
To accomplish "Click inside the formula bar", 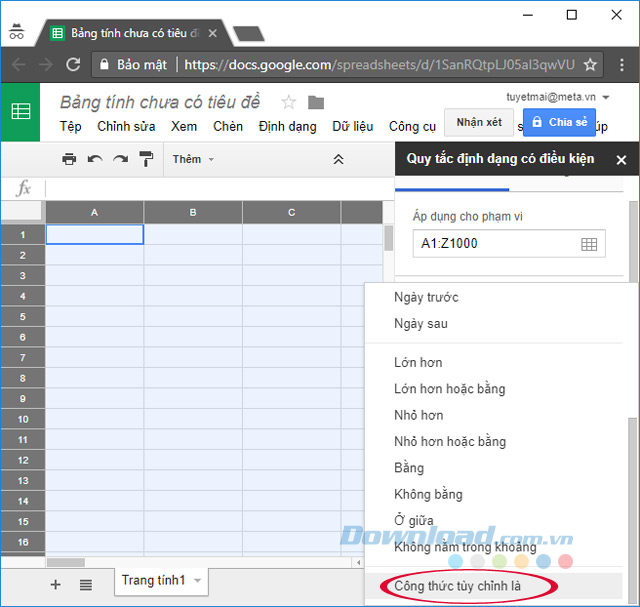I will pos(220,189).
